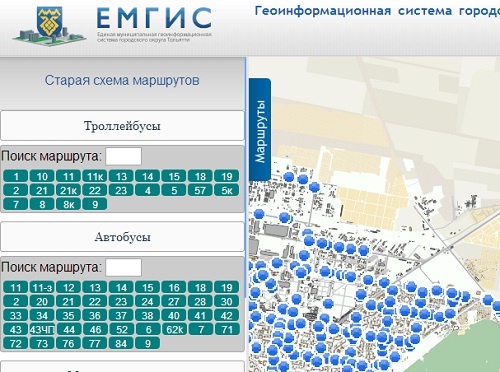Focus the trolleybus route search field
The height and width of the screenshot is (372, 500).
point(124,156)
